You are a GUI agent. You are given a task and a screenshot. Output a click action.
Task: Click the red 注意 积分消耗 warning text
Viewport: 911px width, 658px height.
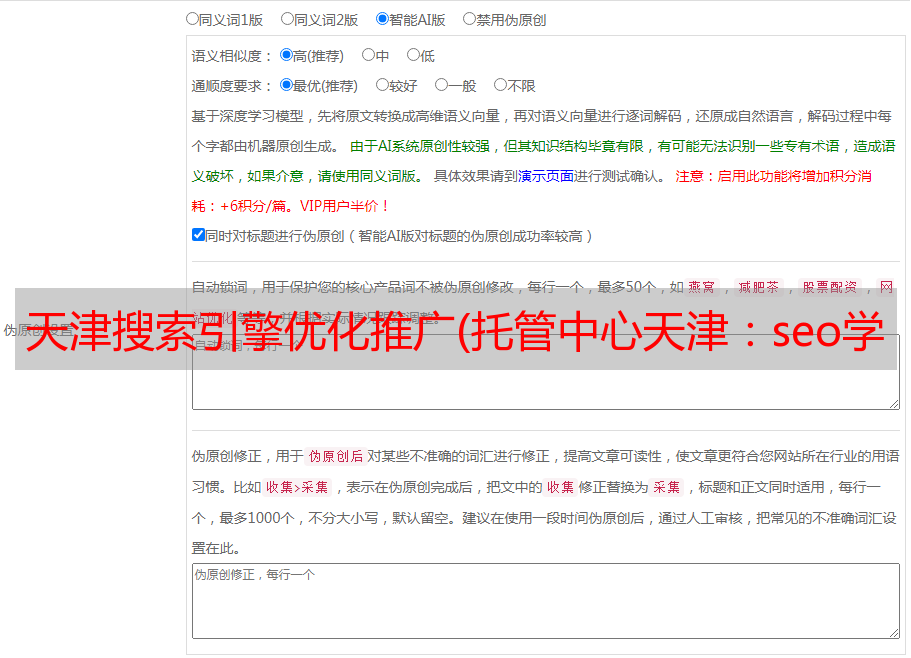[x=532, y=191]
